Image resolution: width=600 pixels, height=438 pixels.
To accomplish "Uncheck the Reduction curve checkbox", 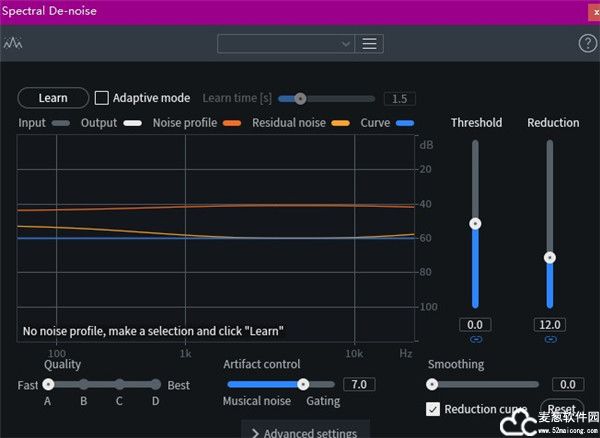I will [x=433, y=409].
